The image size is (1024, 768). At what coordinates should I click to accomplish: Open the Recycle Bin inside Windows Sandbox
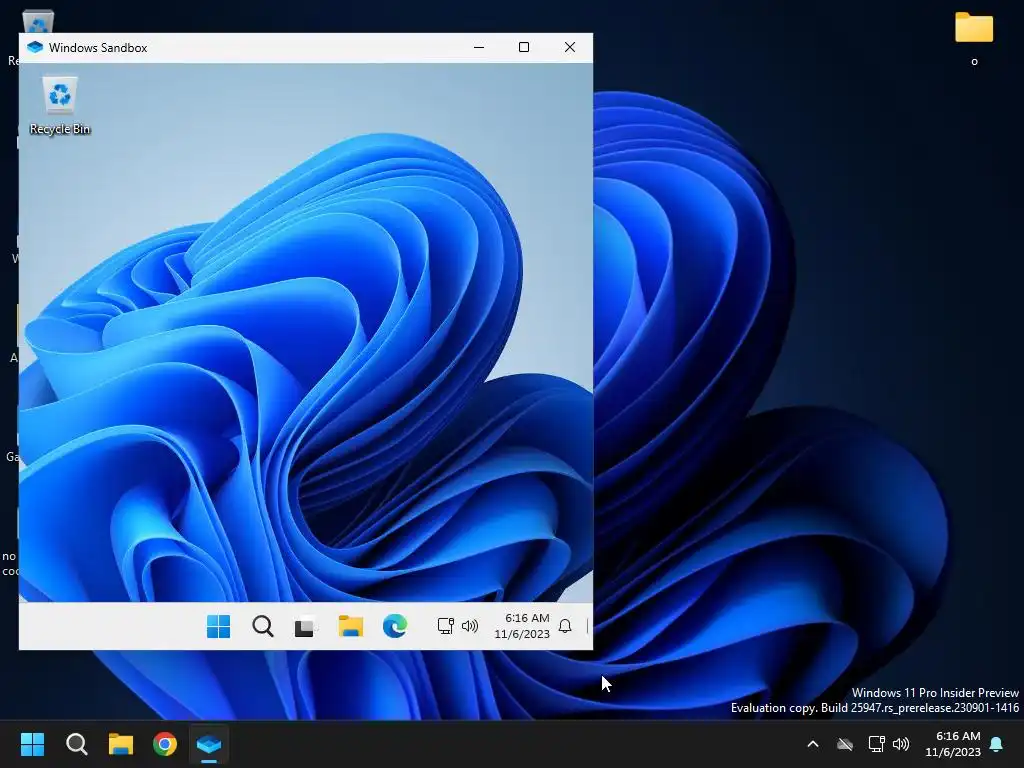(x=59, y=106)
